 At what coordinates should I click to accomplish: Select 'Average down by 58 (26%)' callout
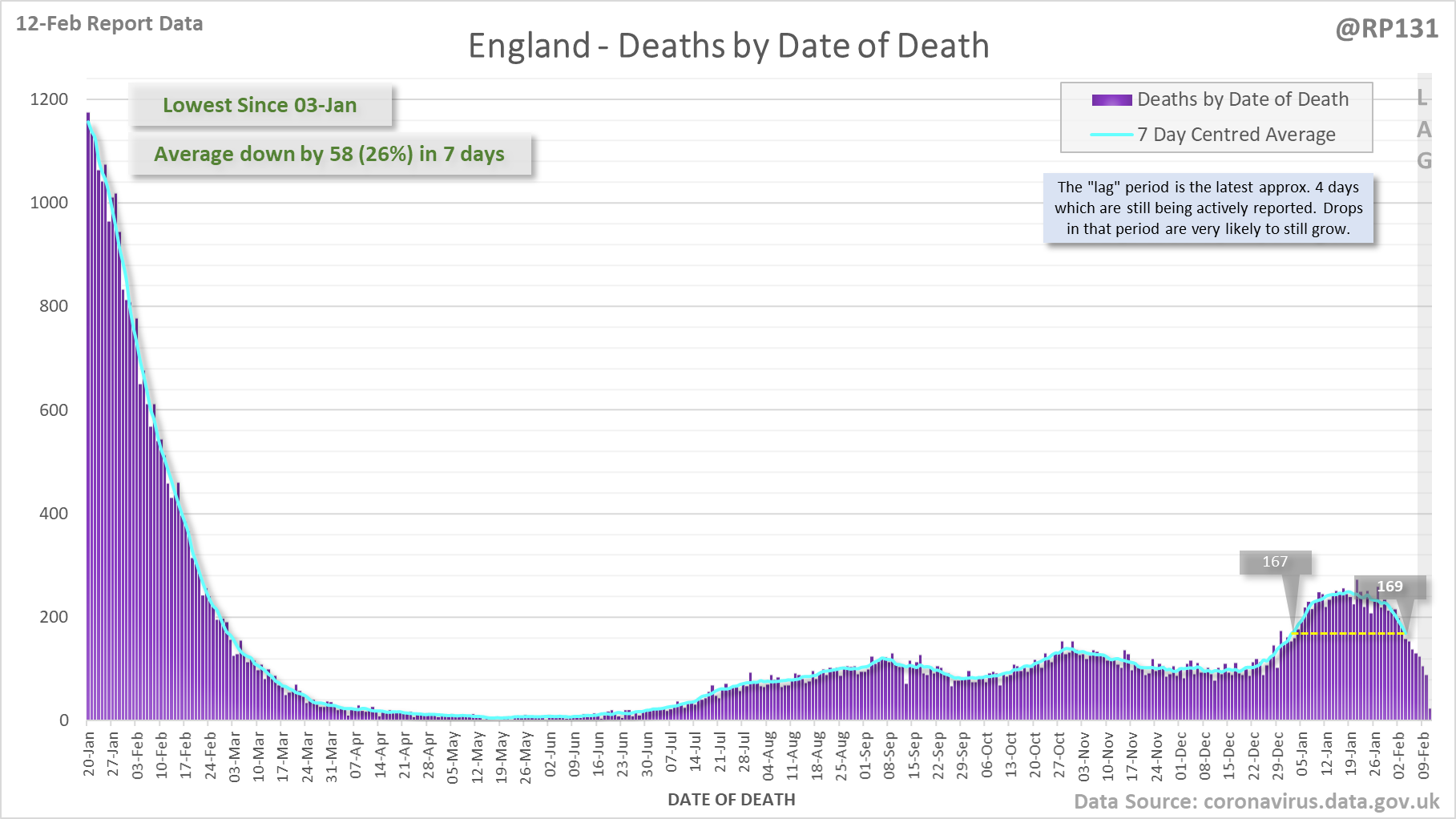point(329,154)
